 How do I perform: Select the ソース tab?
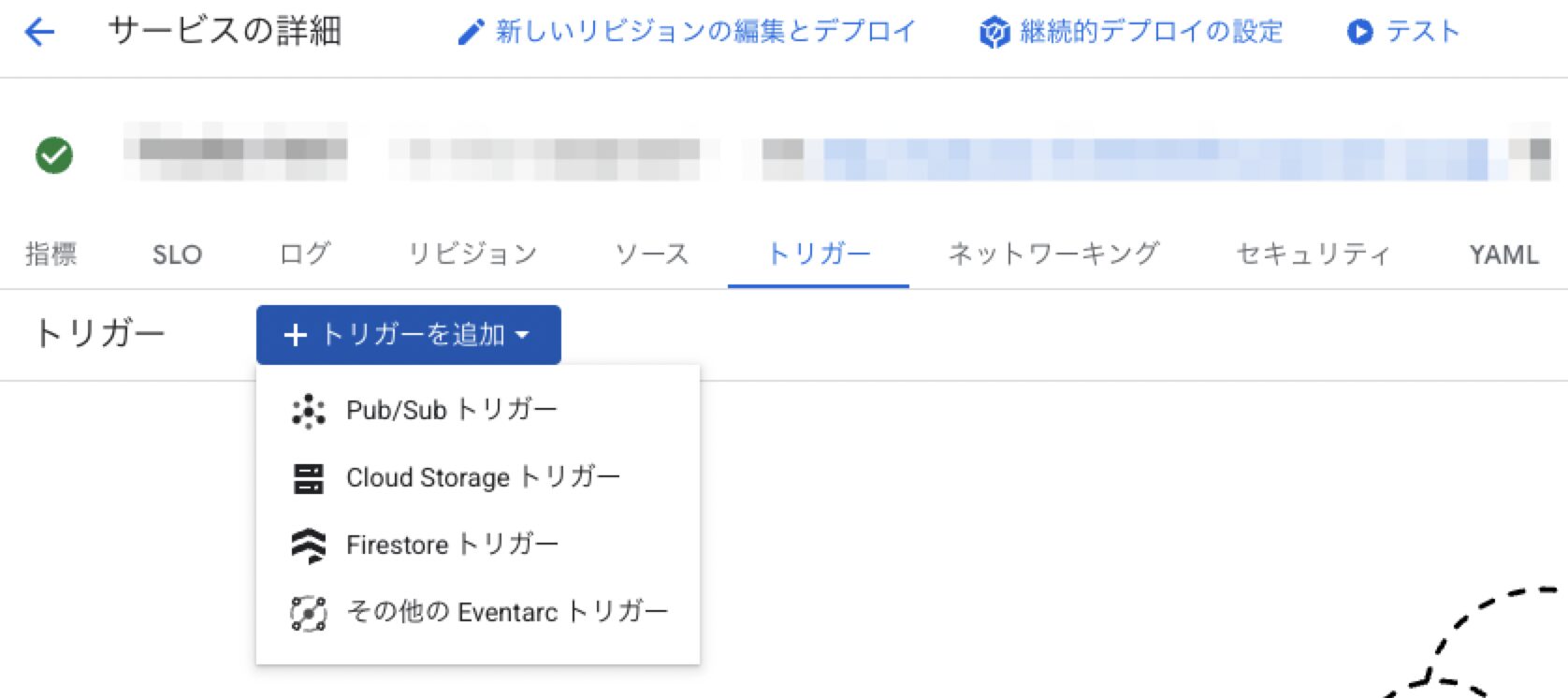pos(651,254)
